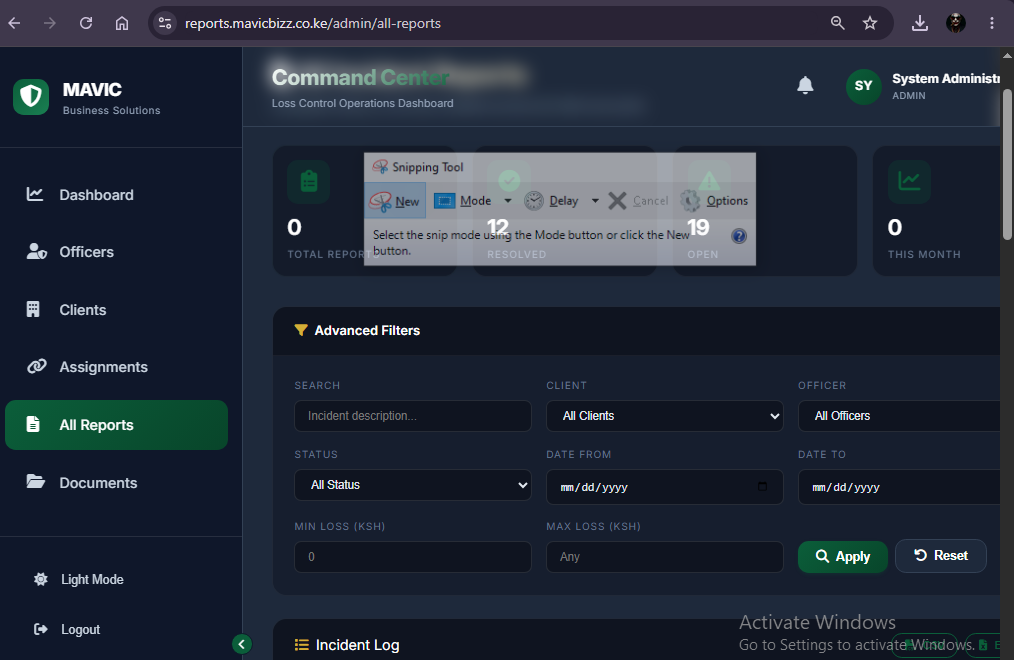The height and width of the screenshot is (660, 1014).
Task: Click the Total Reports clipboard icon
Action: coord(308,182)
